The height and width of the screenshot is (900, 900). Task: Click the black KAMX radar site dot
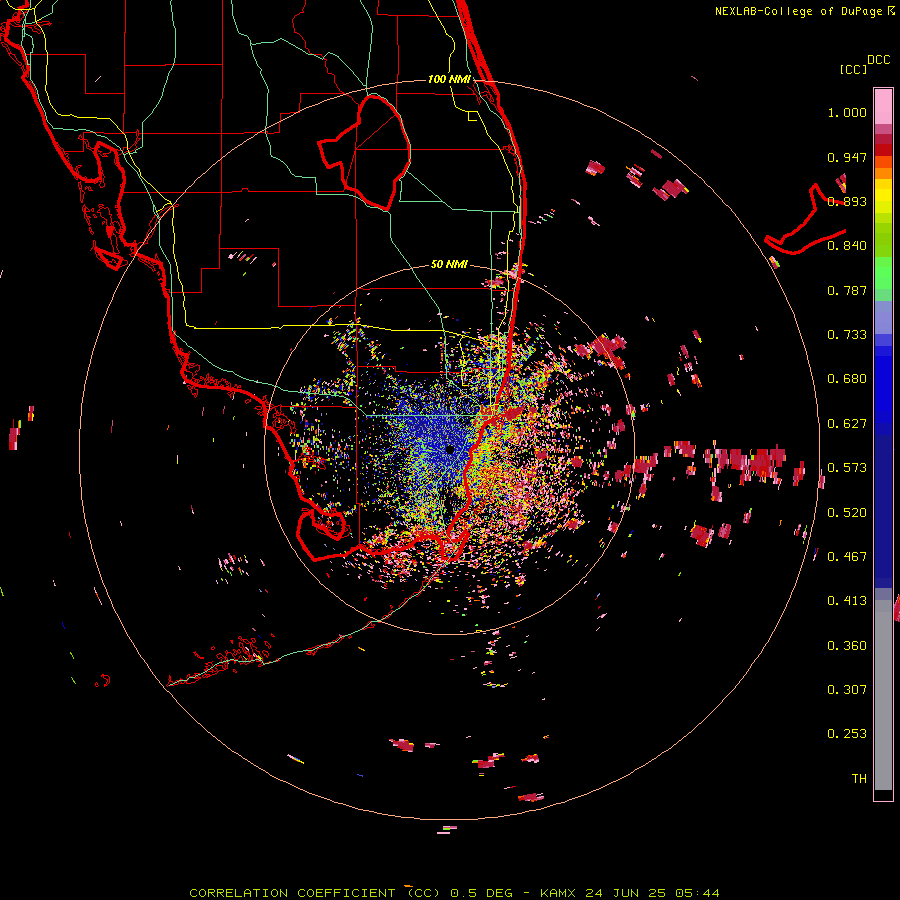pyautogui.click(x=450, y=449)
